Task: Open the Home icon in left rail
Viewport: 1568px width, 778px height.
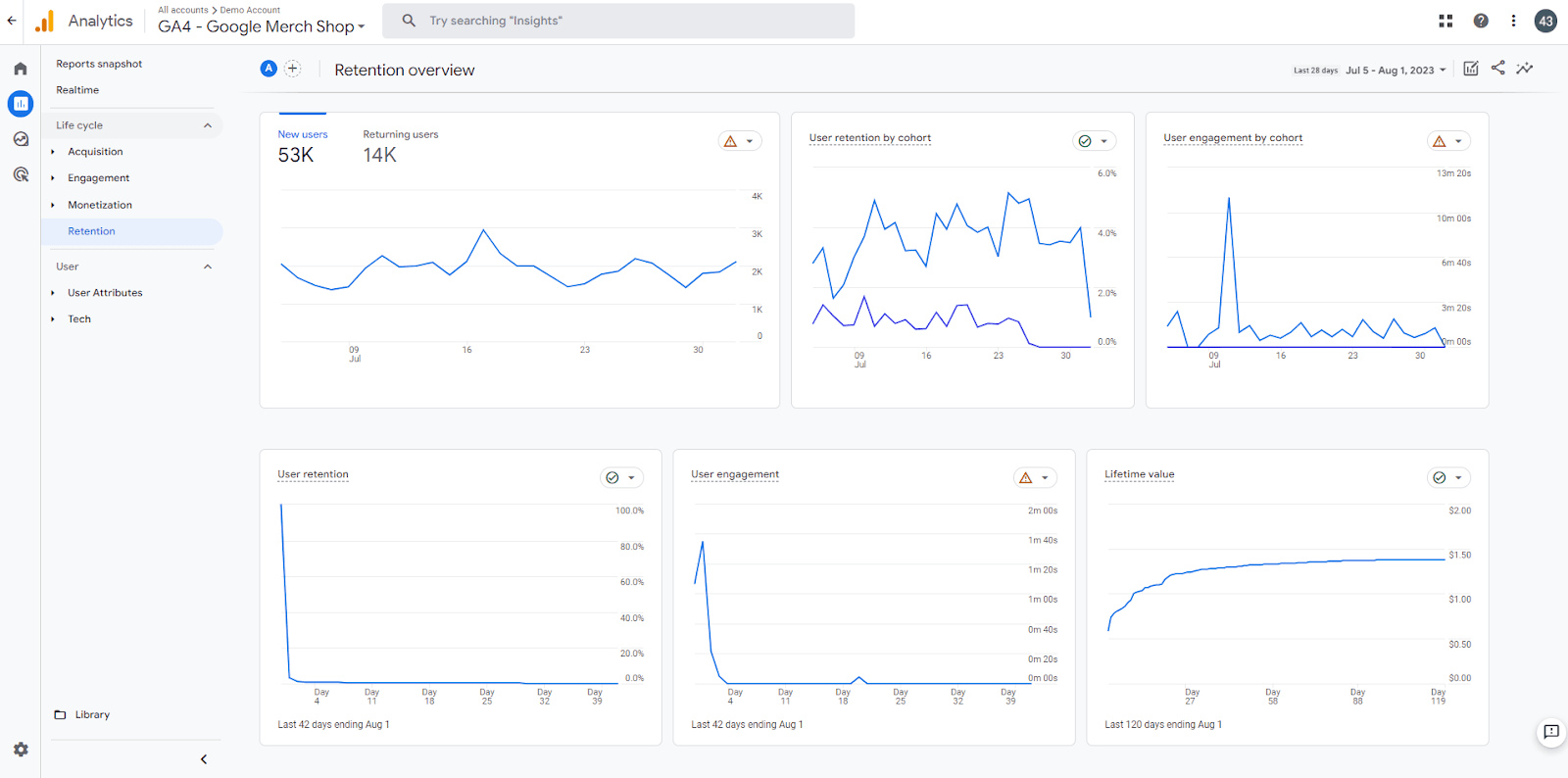Action: pos(21,69)
